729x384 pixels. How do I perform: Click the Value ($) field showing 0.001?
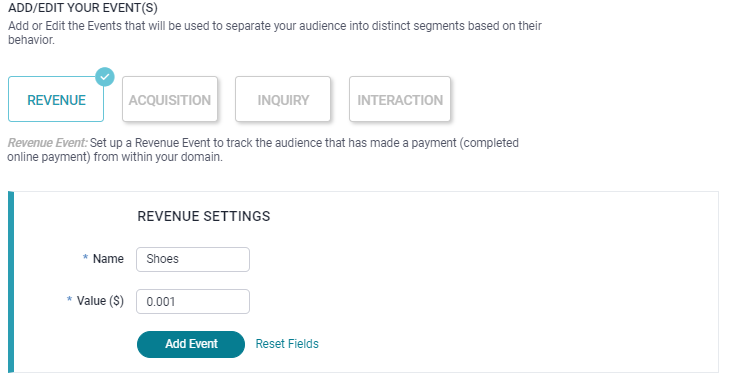pos(193,302)
